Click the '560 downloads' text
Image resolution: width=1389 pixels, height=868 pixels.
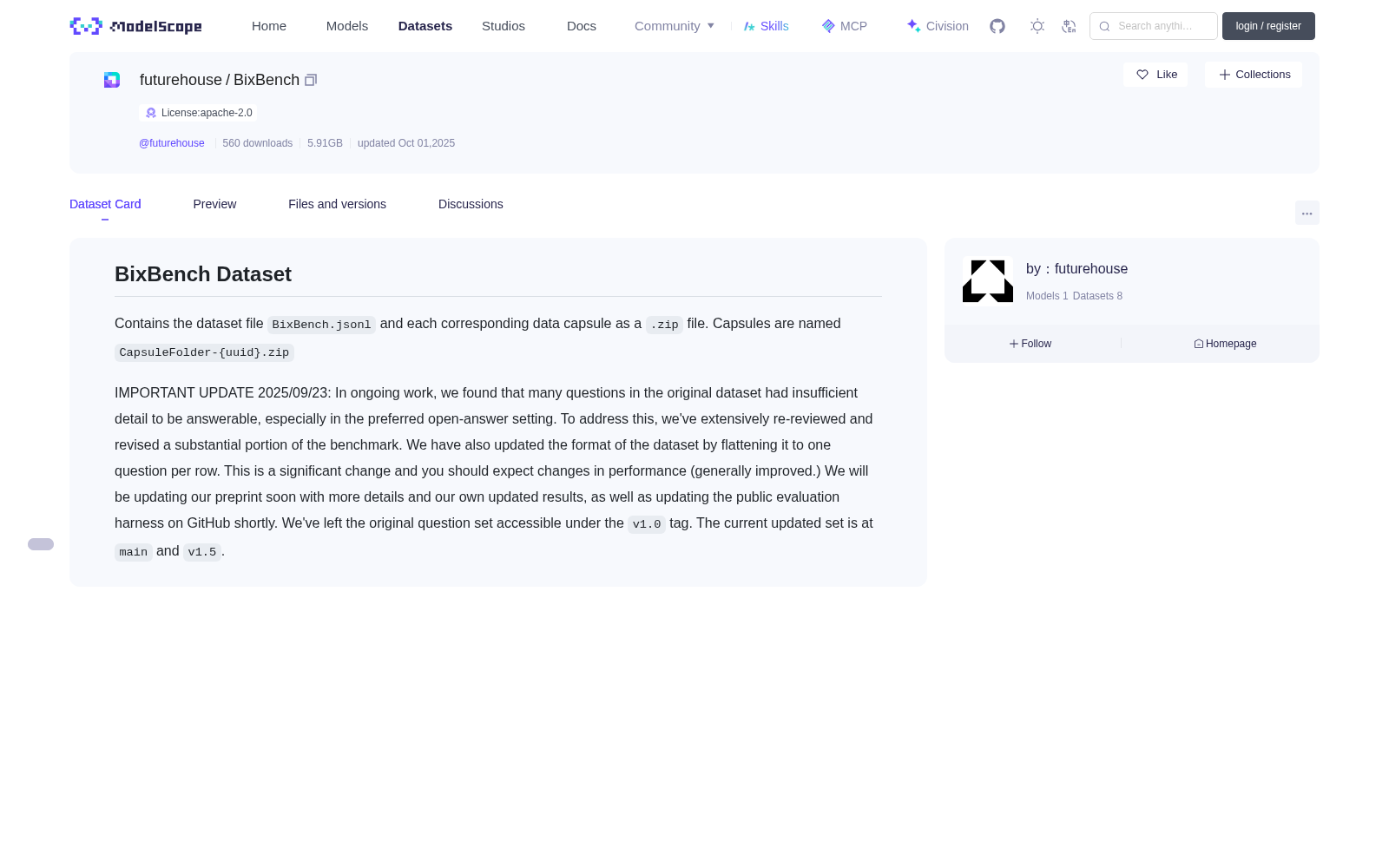(258, 143)
